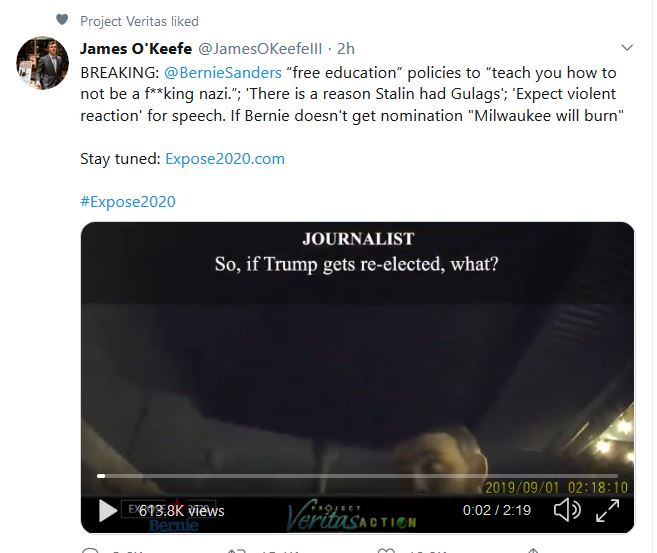This screenshot has width=657, height=553.
Task: Open the @JamesOKeefeIII handle
Action: 265,48
